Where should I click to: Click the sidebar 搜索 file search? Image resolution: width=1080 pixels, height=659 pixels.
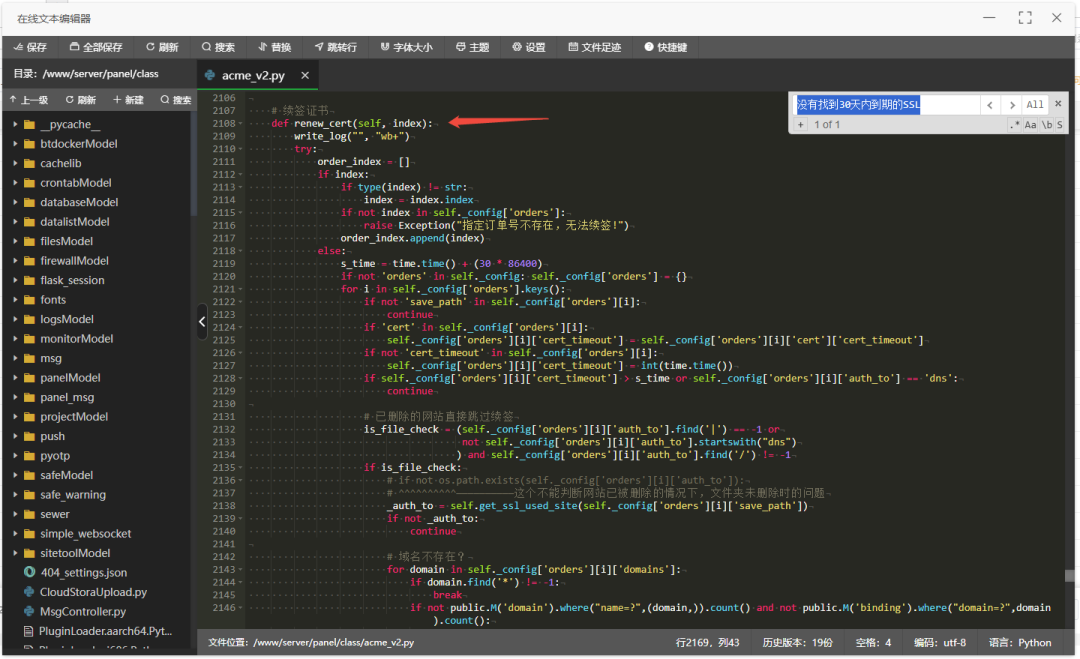tap(176, 100)
